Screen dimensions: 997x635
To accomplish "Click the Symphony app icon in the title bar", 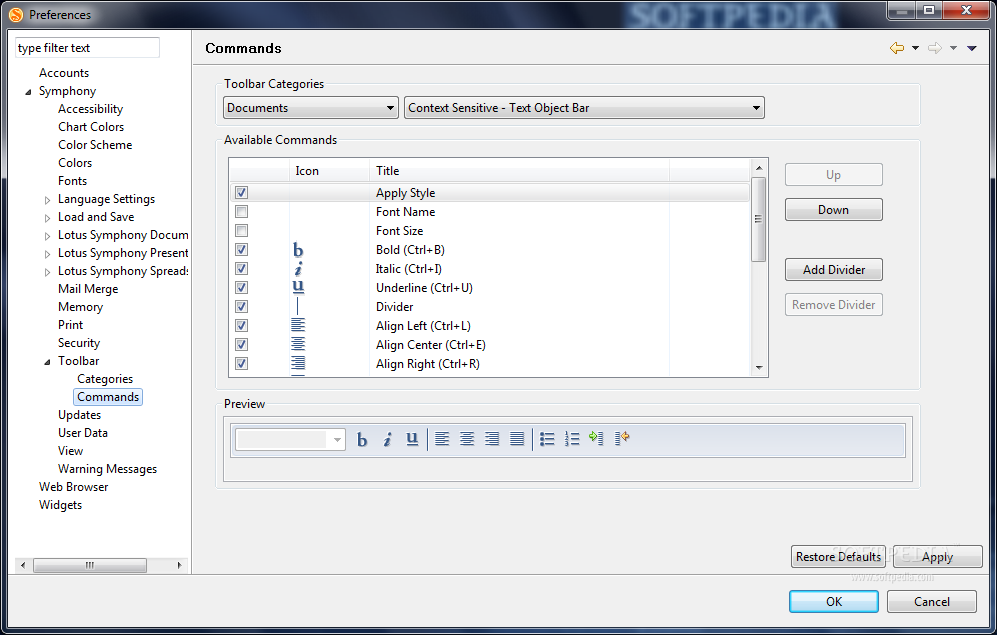I will [x=16, y=15].
